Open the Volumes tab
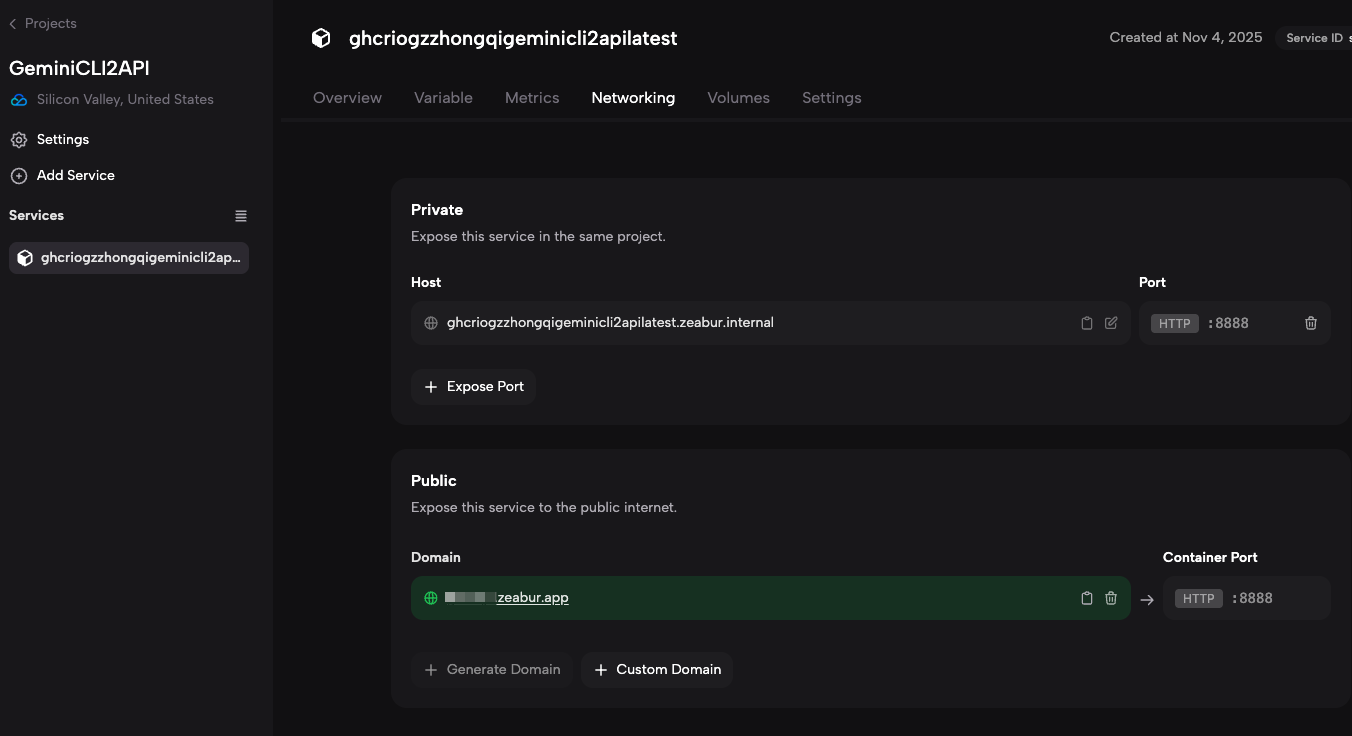Image resolution: width=1352 pixels, height=736 pixels. click(x=738, y=98)
